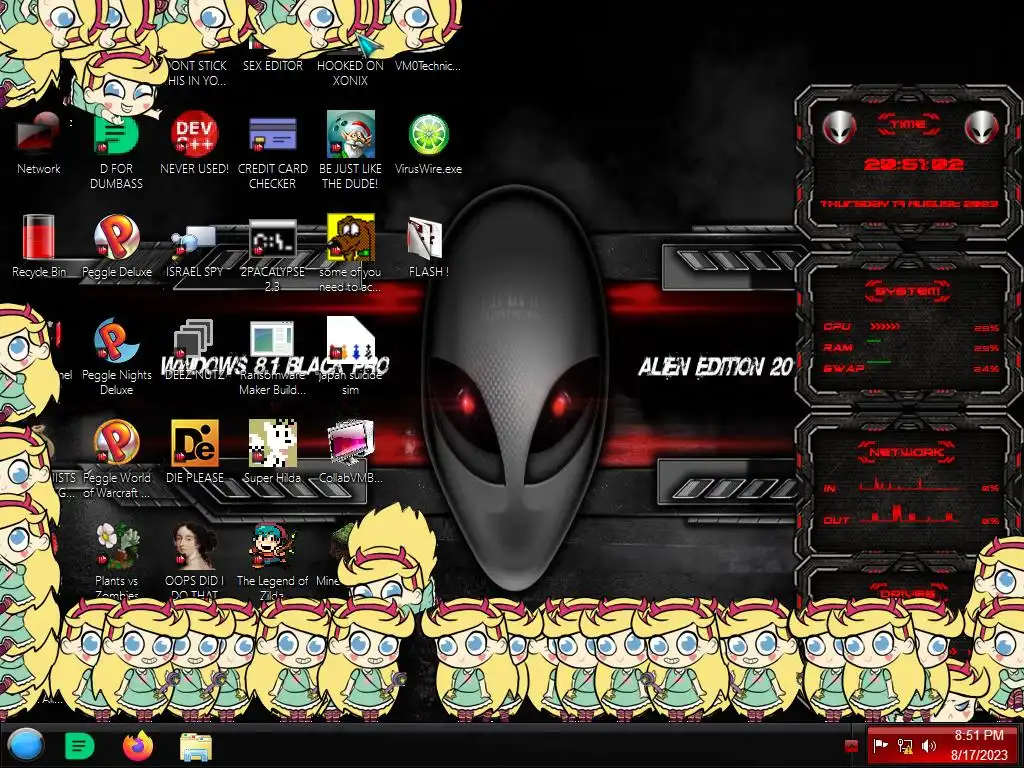Launch Peggle Nights Deluxe

(116, 342)
